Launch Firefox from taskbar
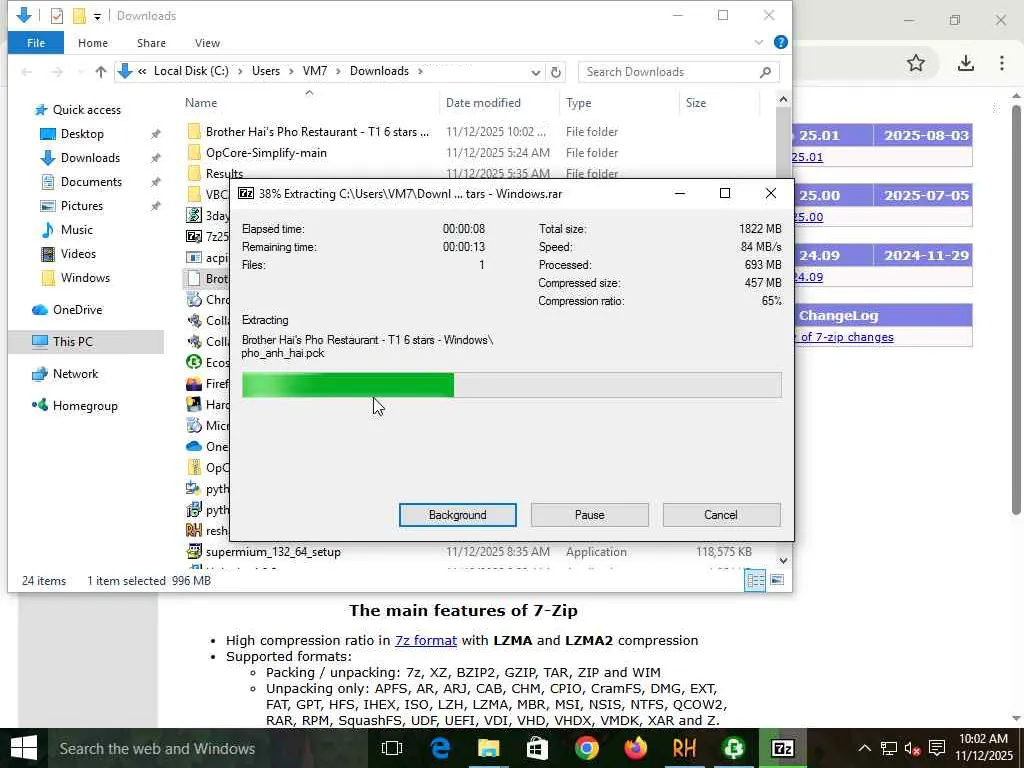Viewport: 1024px width, 768px height. (x=635, y=748)
